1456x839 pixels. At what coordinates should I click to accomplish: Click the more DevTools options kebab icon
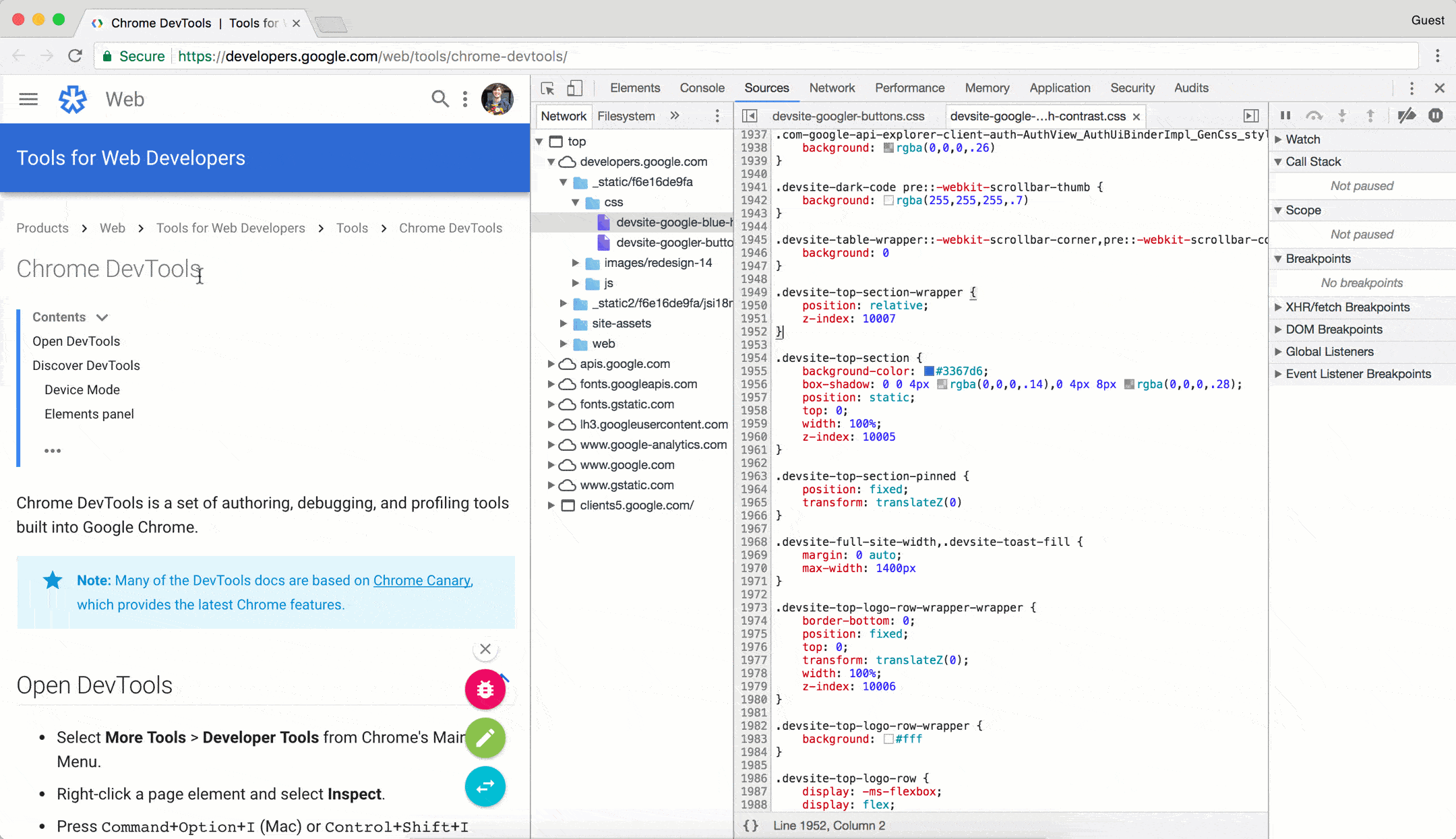pyautogui.click(x=1413, y=88)
